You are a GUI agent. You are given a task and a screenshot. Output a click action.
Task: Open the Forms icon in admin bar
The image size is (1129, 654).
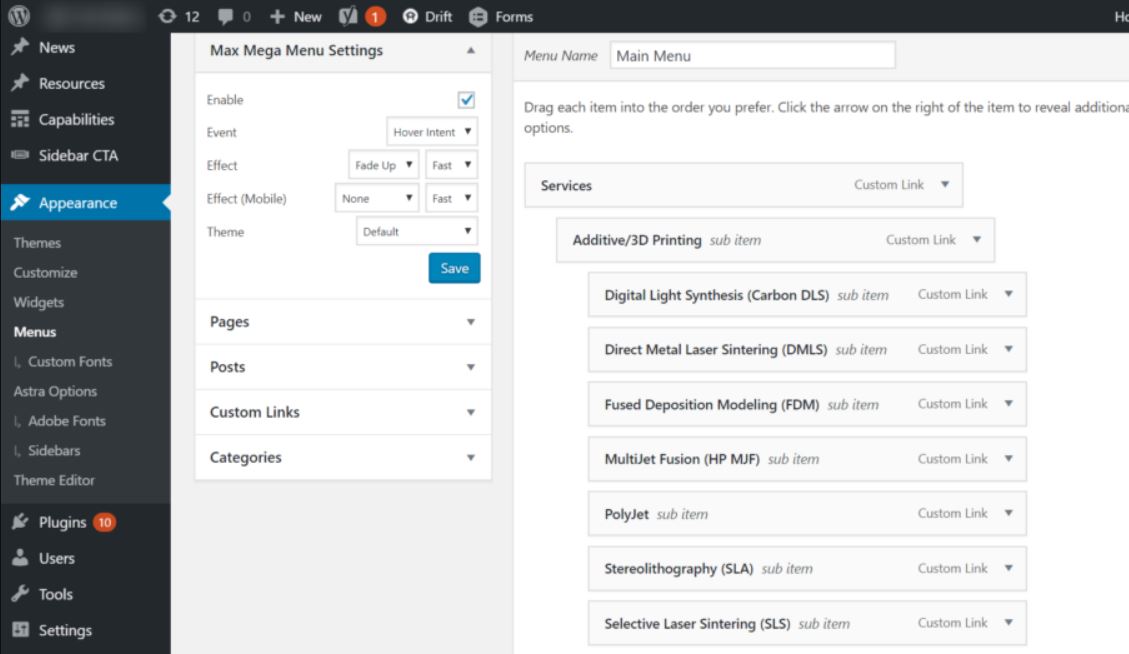coord(478,17)
